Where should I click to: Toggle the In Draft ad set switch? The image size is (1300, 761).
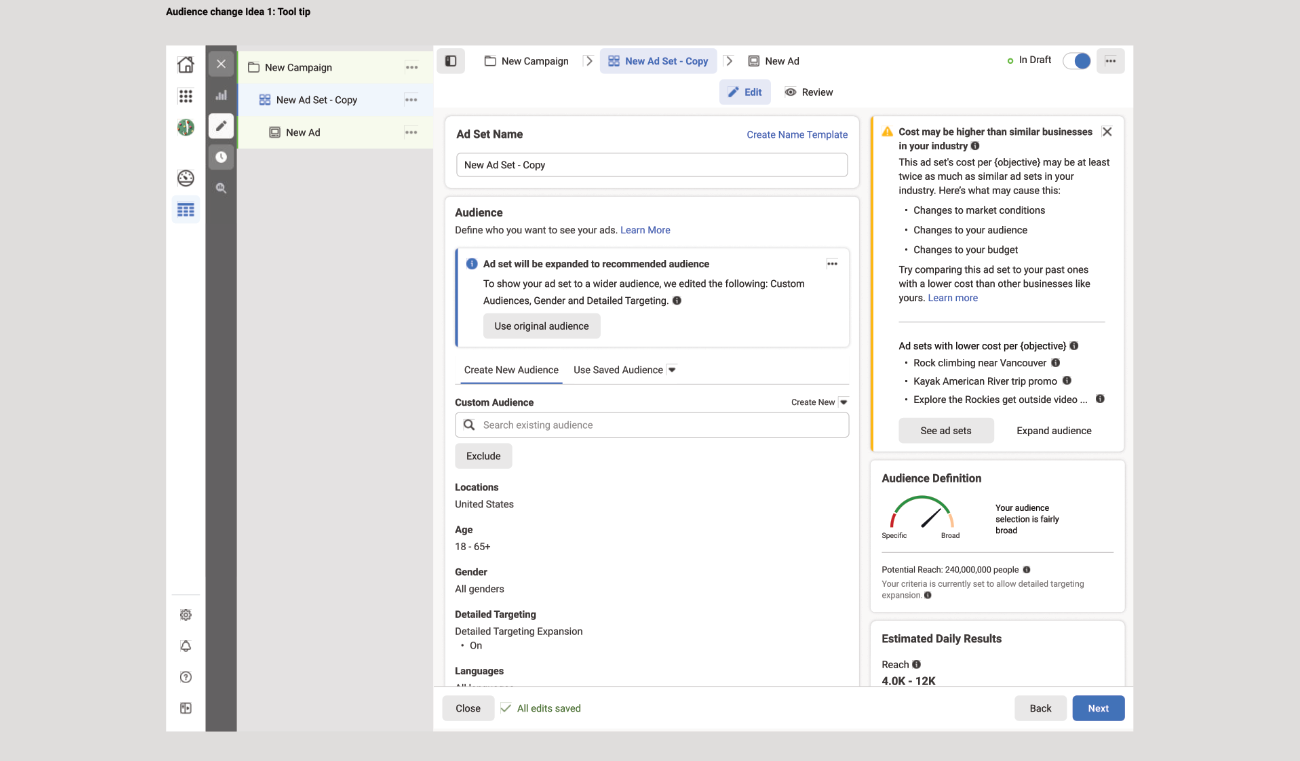click(x=1076, y=61)
